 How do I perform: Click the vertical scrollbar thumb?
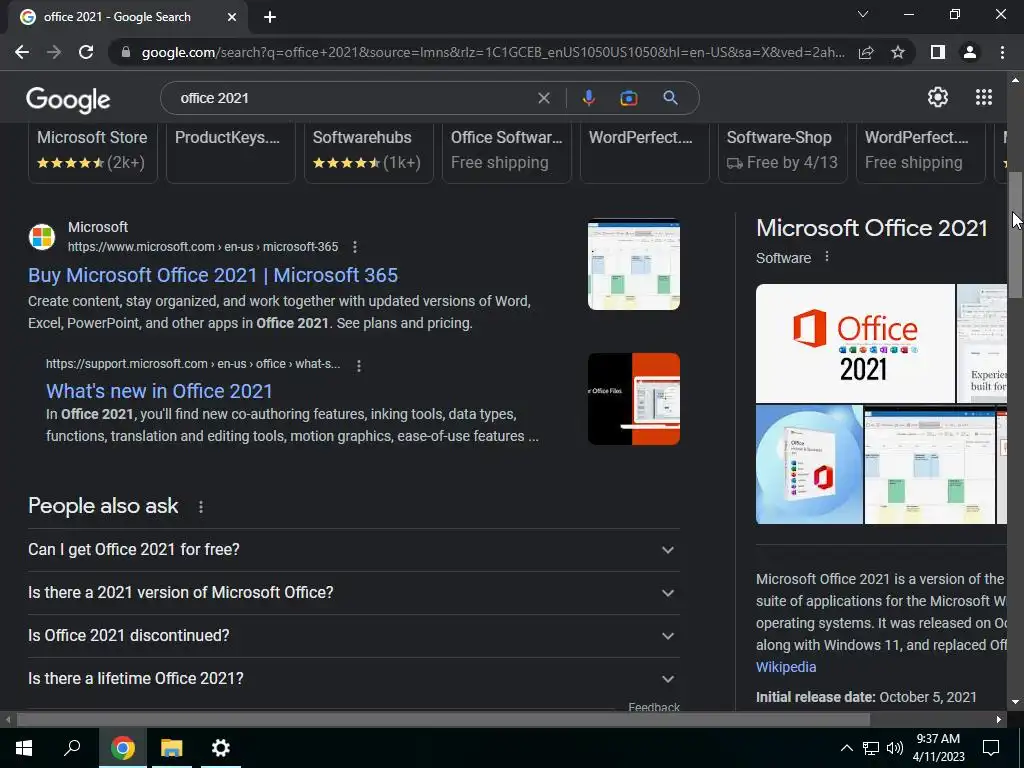pyautogui.click(x=1015, y=235)
